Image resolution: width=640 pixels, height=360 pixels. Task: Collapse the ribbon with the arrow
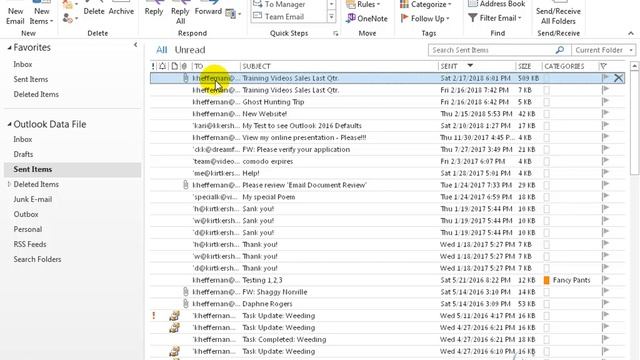tap(631, 33)
